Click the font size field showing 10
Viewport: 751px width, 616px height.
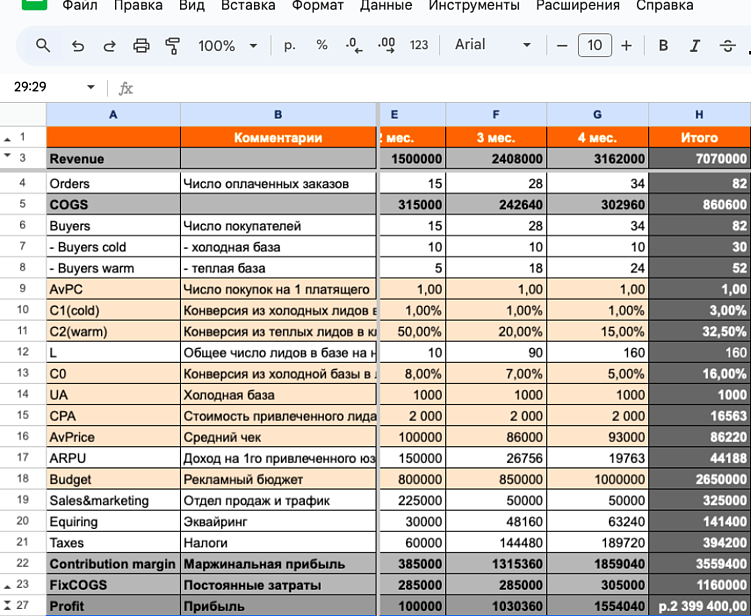tap(594, 46)
